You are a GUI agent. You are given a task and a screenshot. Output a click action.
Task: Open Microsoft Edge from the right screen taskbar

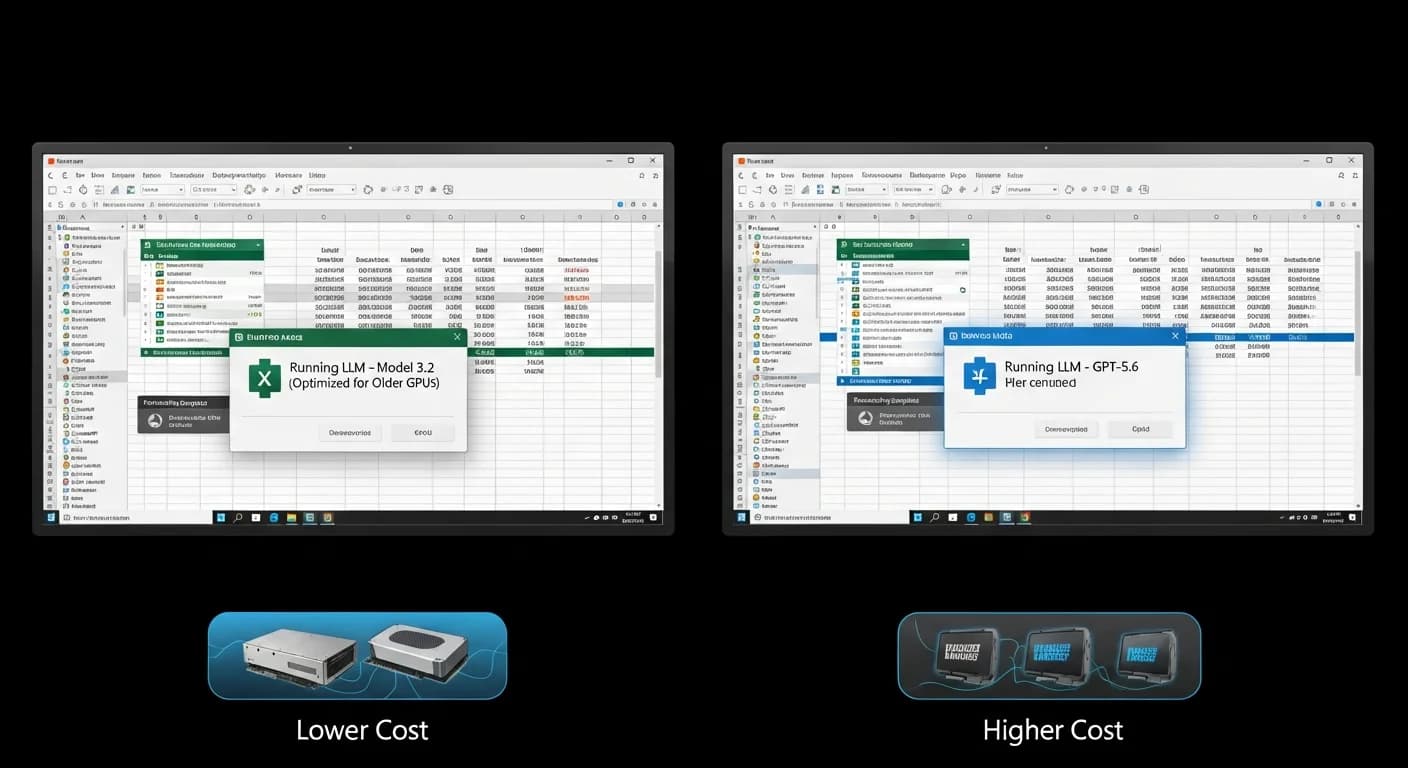click(970, 518)
